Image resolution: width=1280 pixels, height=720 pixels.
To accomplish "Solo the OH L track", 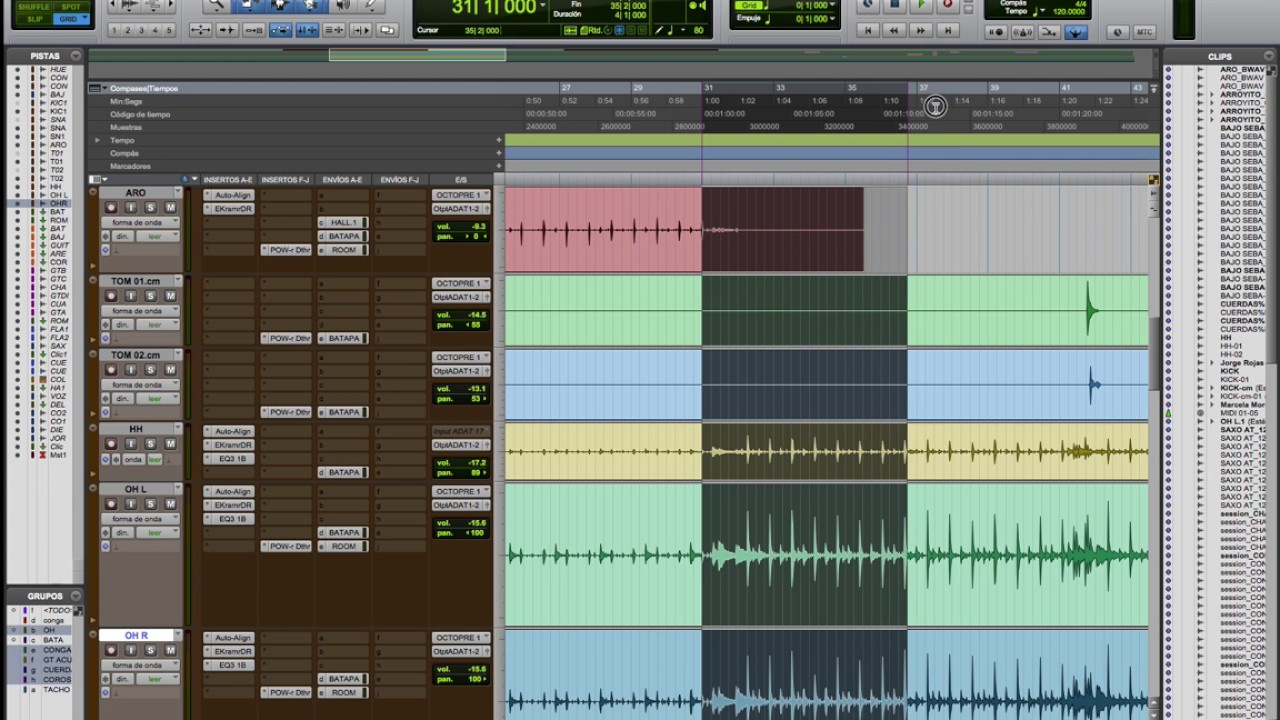I will coord(150,504).
